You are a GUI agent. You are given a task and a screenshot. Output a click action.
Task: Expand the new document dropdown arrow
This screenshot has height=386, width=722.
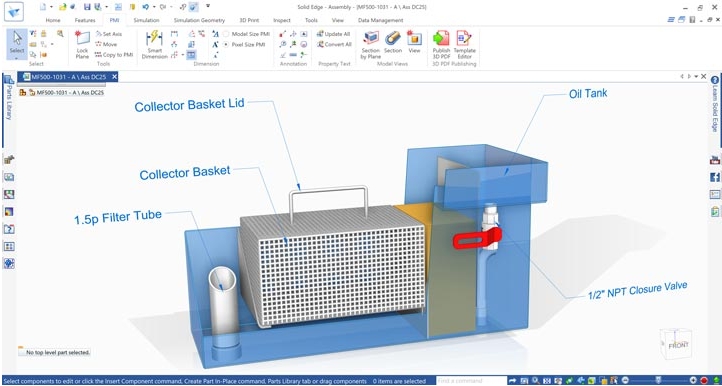pos(51,7)
